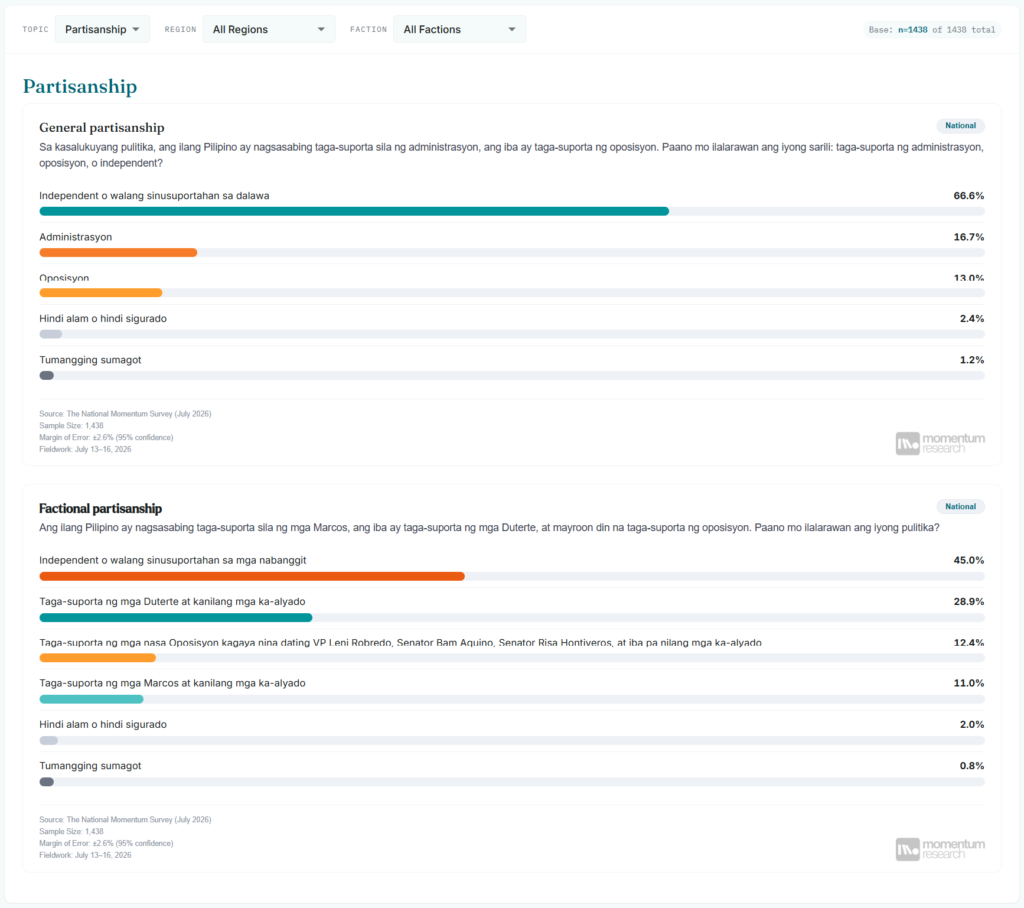Click the Momentum Research logo in Factional partisanship card
This screenshot has height=908, width=1024.
coord(940,849)
